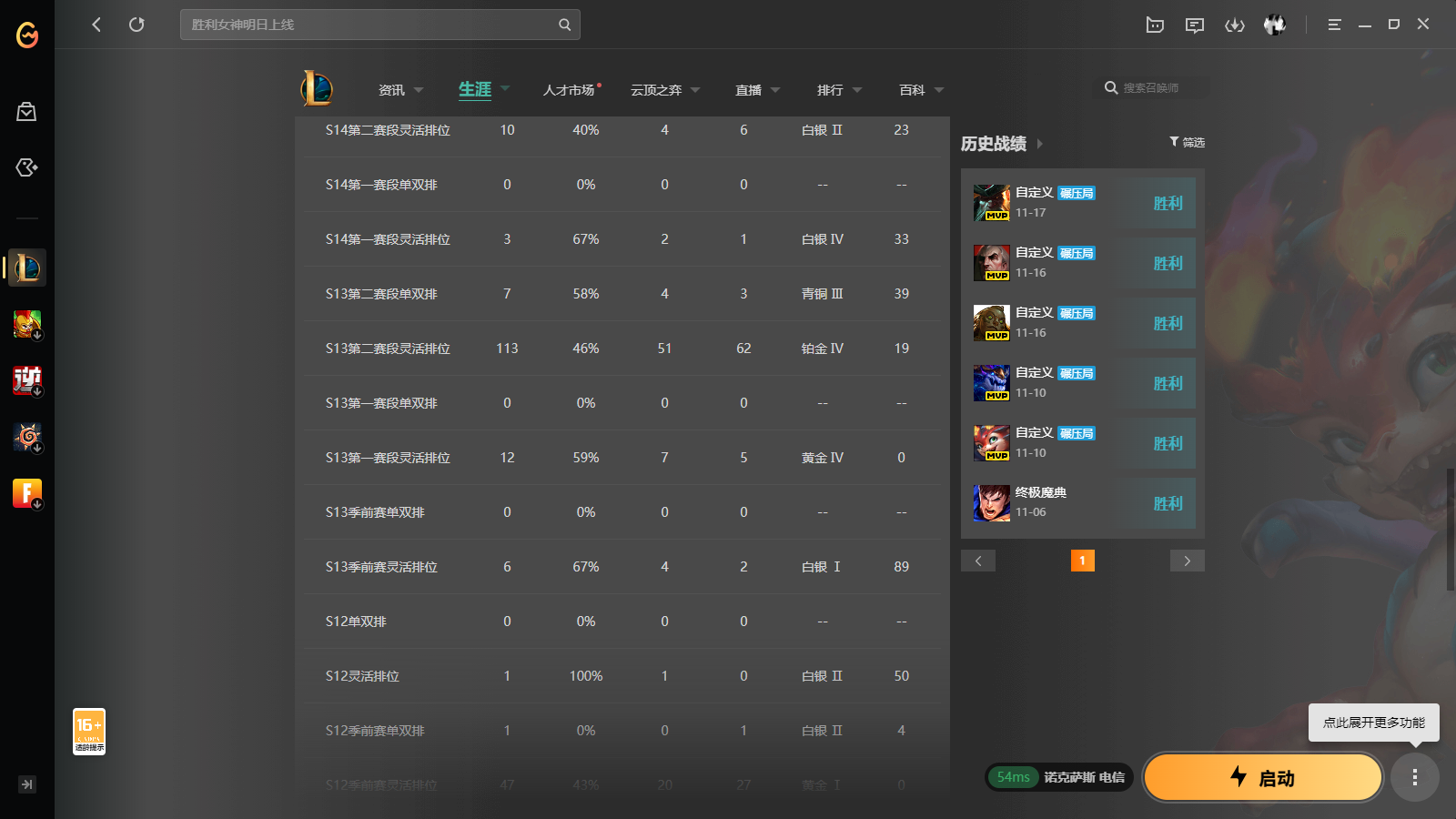Screen dimensions: 1456x819
Task: Click the S14第一赛段灵活排位 row label
Action: (x=388, y=239)
